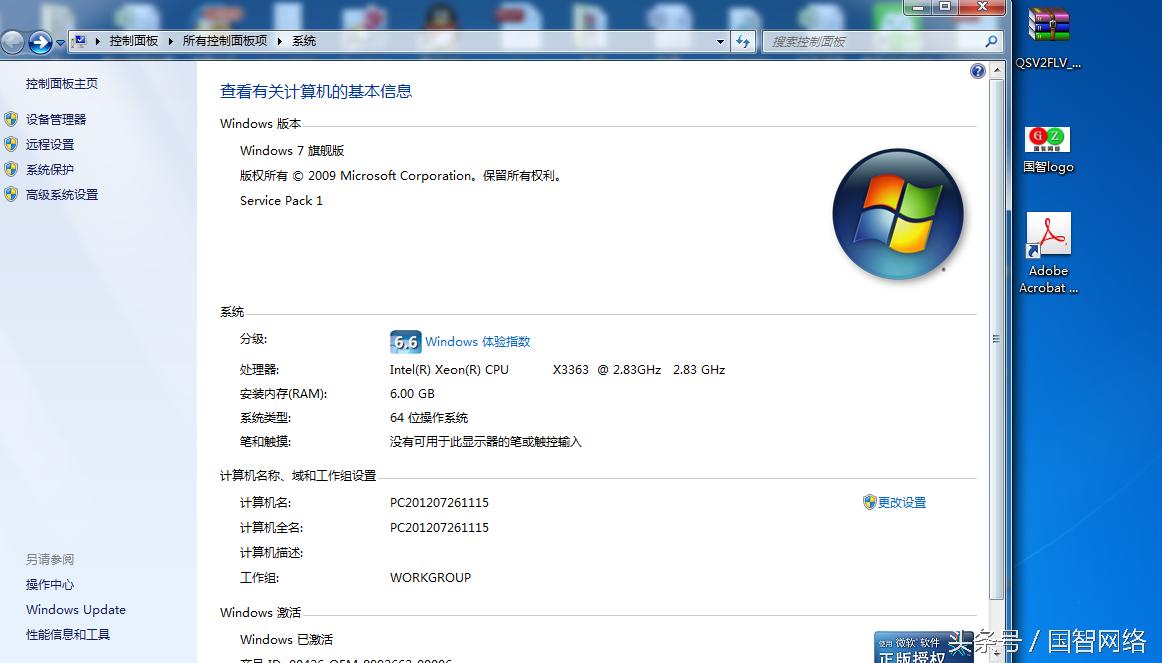Open recent pages dropdown next to Forward

tap(60, 43)
